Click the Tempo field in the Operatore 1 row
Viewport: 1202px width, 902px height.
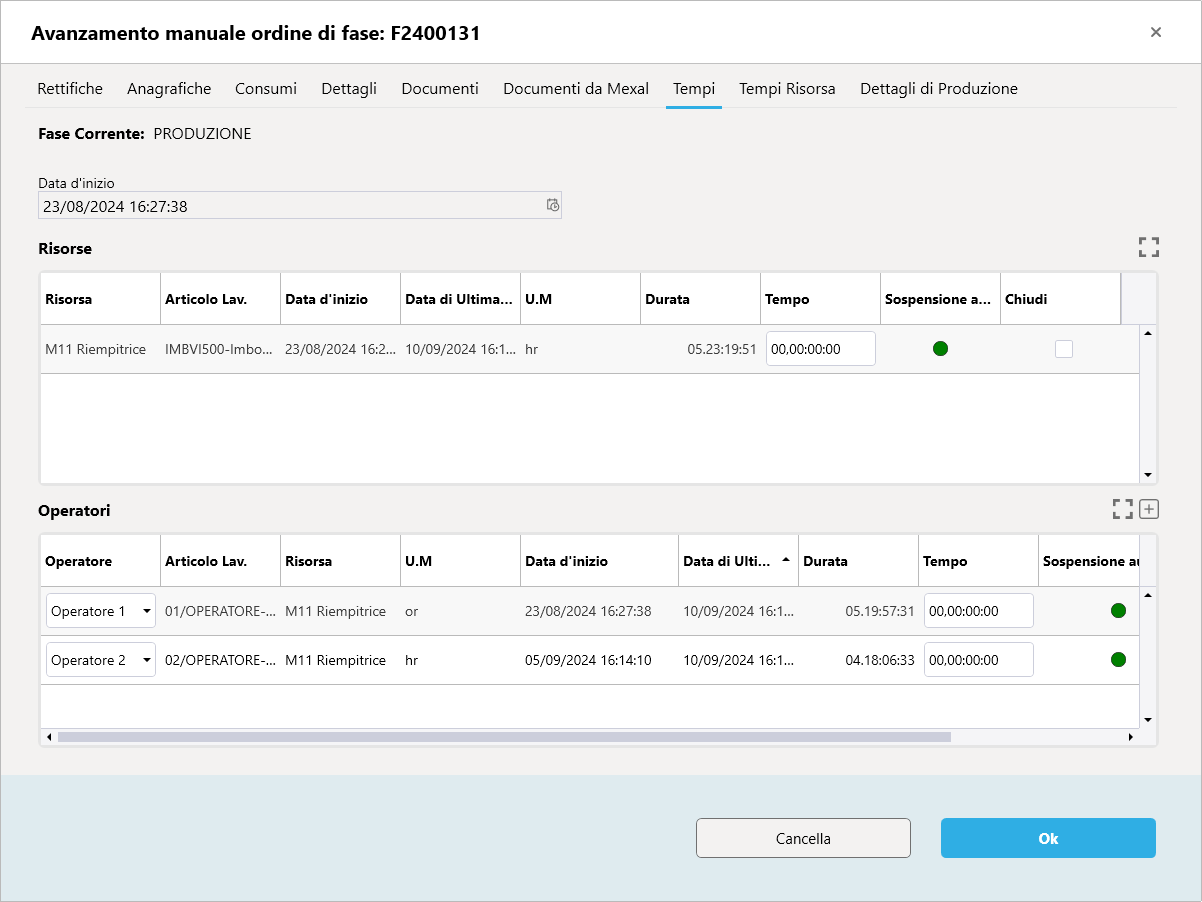[x=979, y=611]
